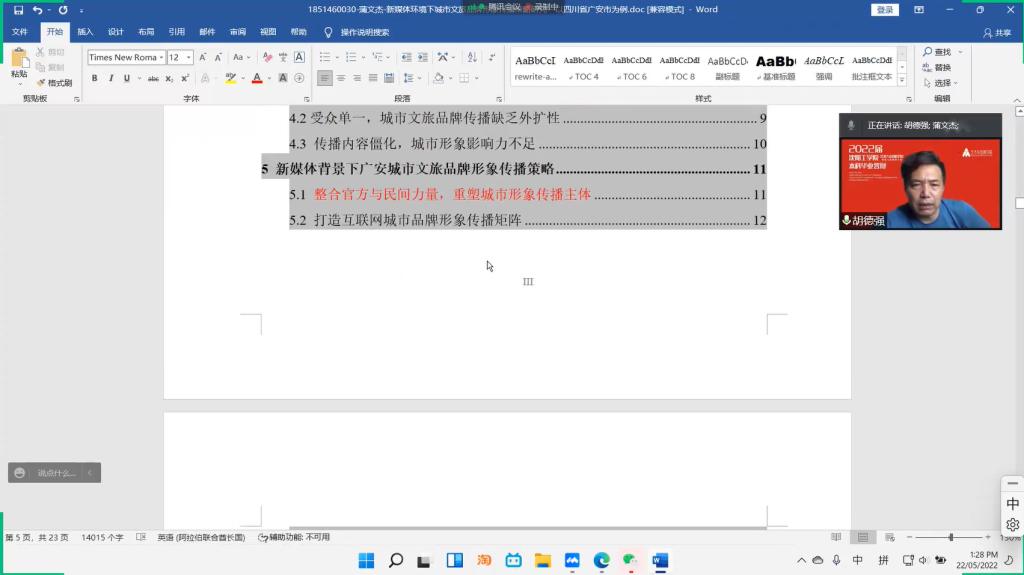Show or hide paragraph marks
Screen dimensions: 1024x575
click(x=492, y=58)
